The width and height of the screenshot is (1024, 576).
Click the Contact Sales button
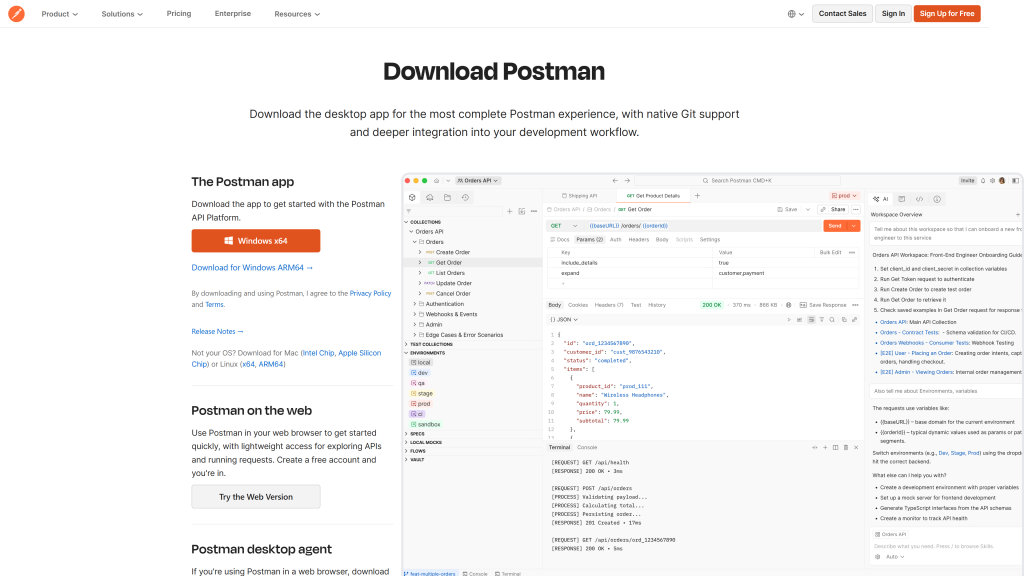coord(842,13)
